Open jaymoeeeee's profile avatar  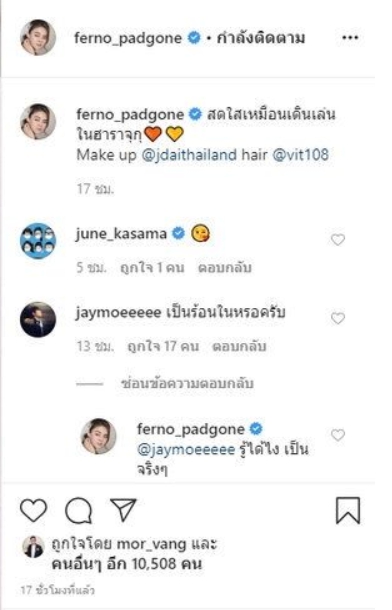pyautogui.click(x=38, y=319)
